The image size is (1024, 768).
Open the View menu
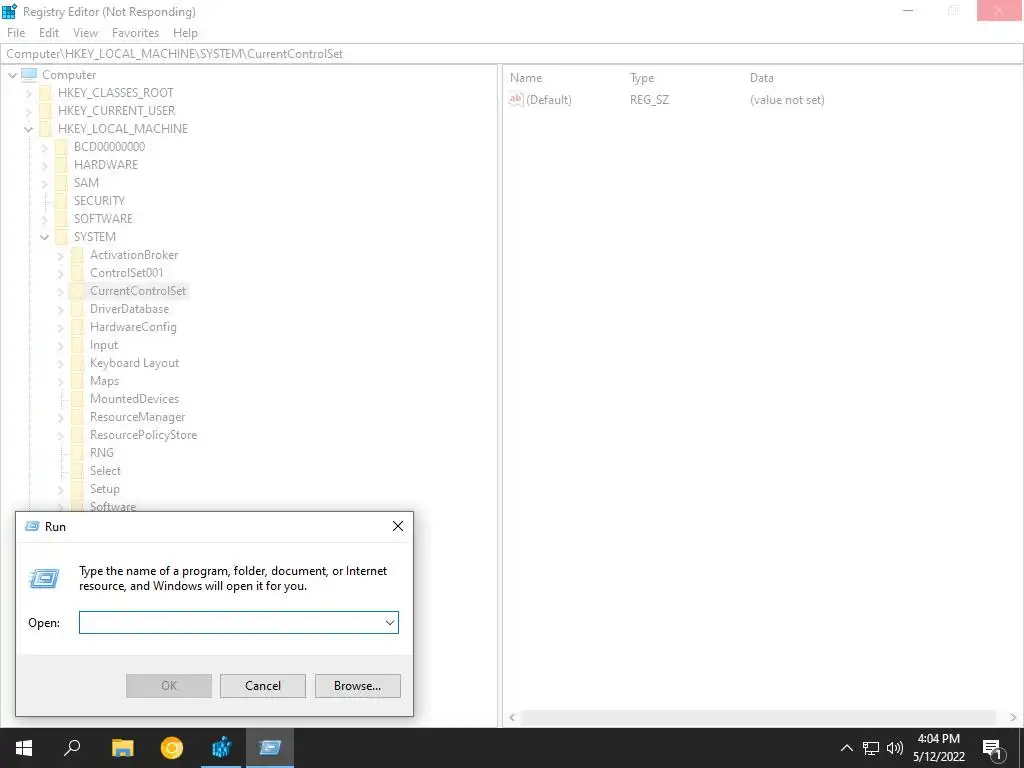click(x=86, y=33)
